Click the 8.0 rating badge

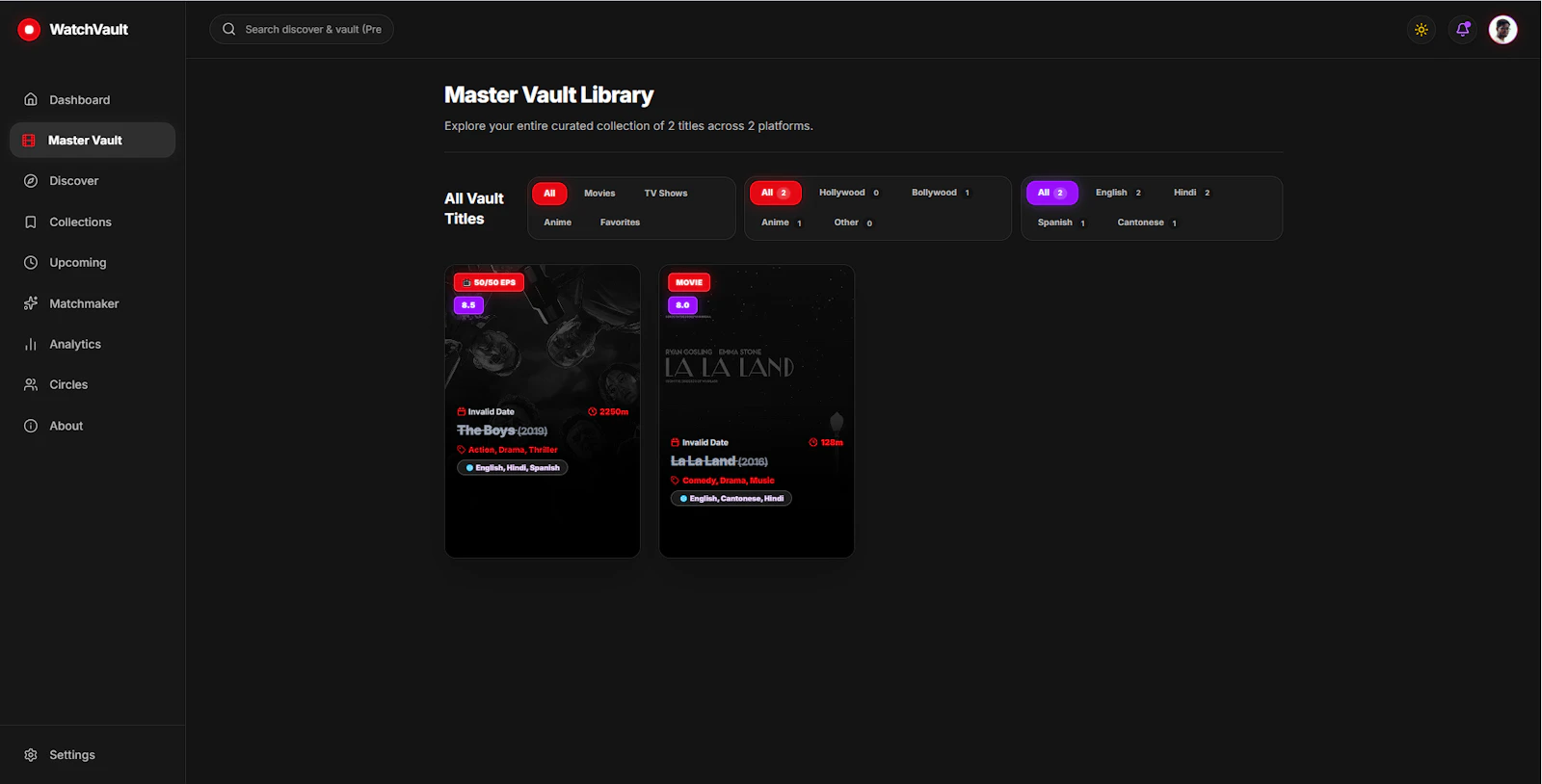point(682,305)
